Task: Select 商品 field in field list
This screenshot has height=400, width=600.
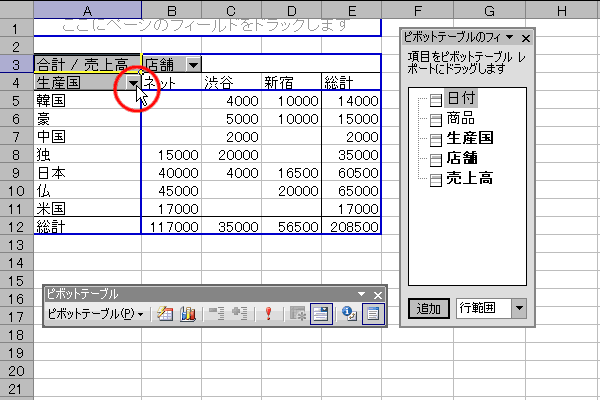Action: click(x=461, y=118)
